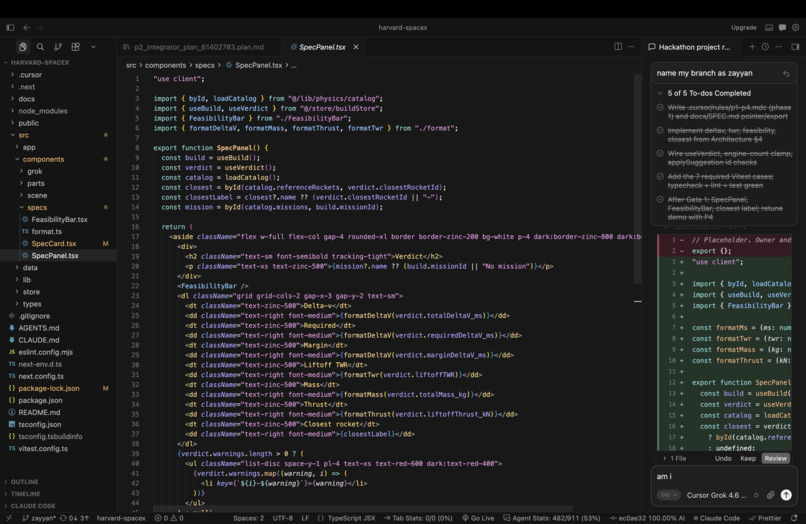
Task: Click Prettier status indicator
Action: coord(764,518)
